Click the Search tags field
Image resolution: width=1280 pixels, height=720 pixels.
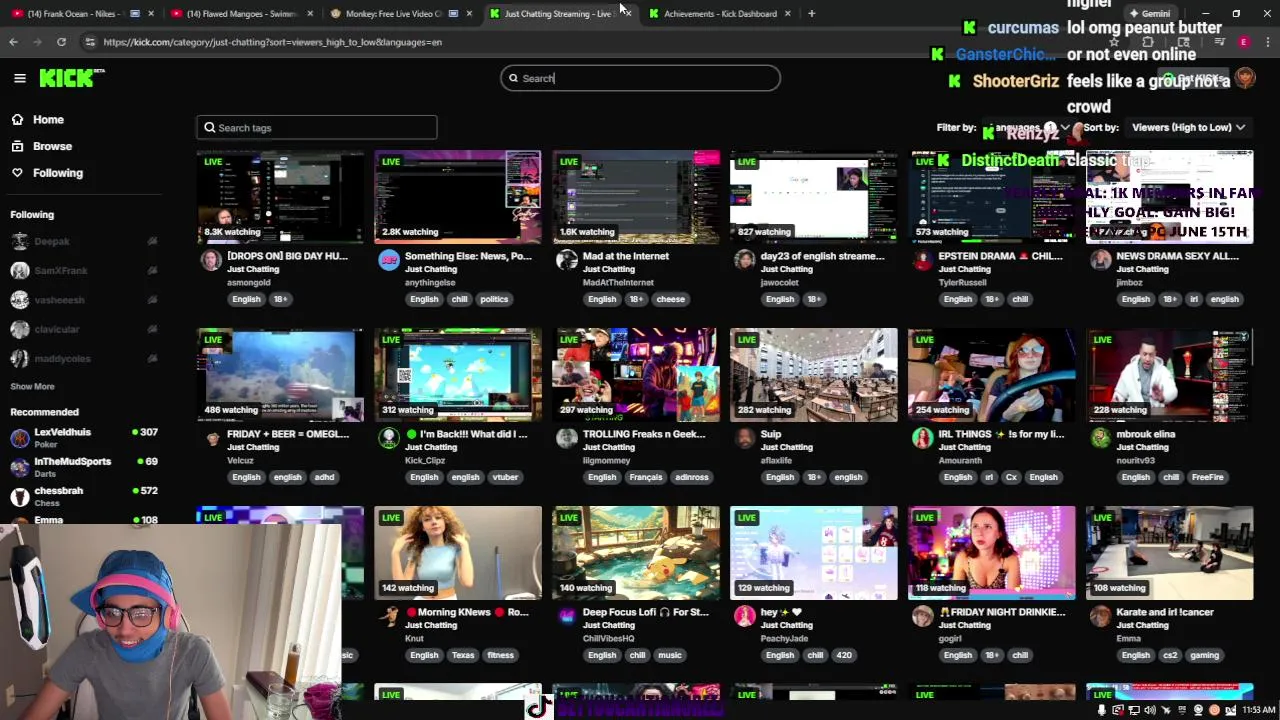pyautogui.click(x=317, y=127)
